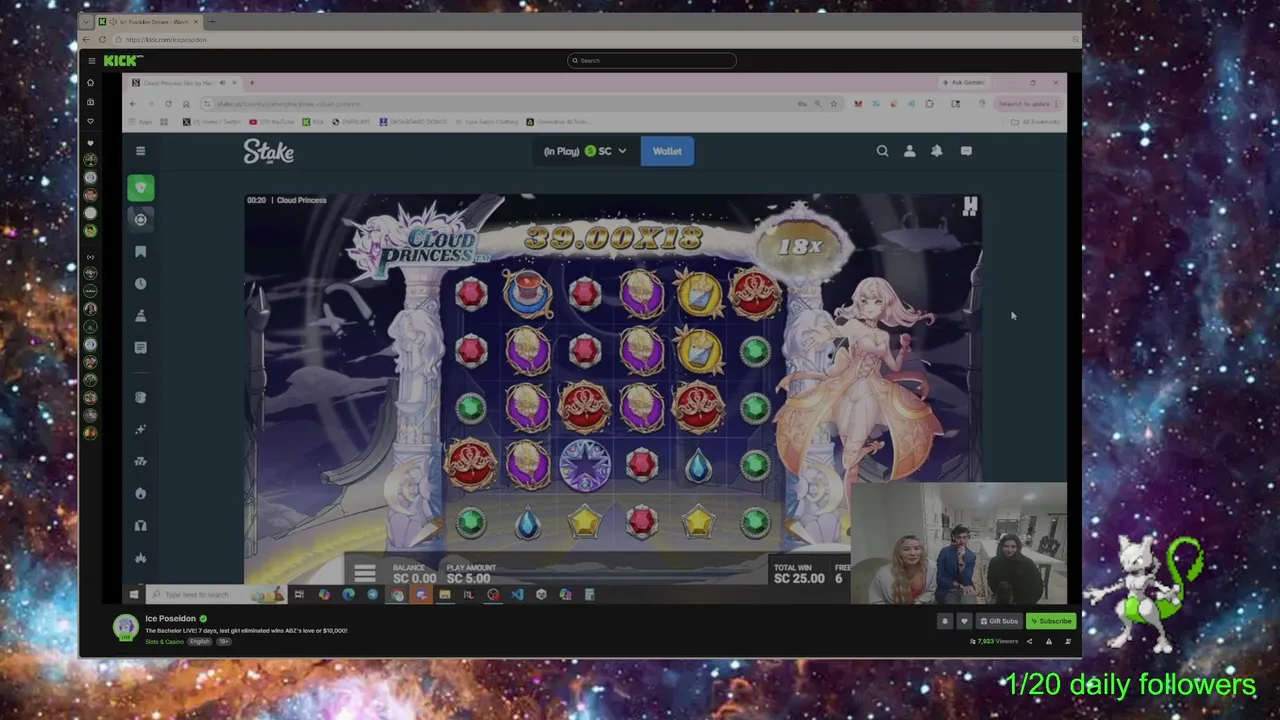Click the Ask Gemini button
The width and height of the screenshot is (1280, 720).
[x=965, y=83]
